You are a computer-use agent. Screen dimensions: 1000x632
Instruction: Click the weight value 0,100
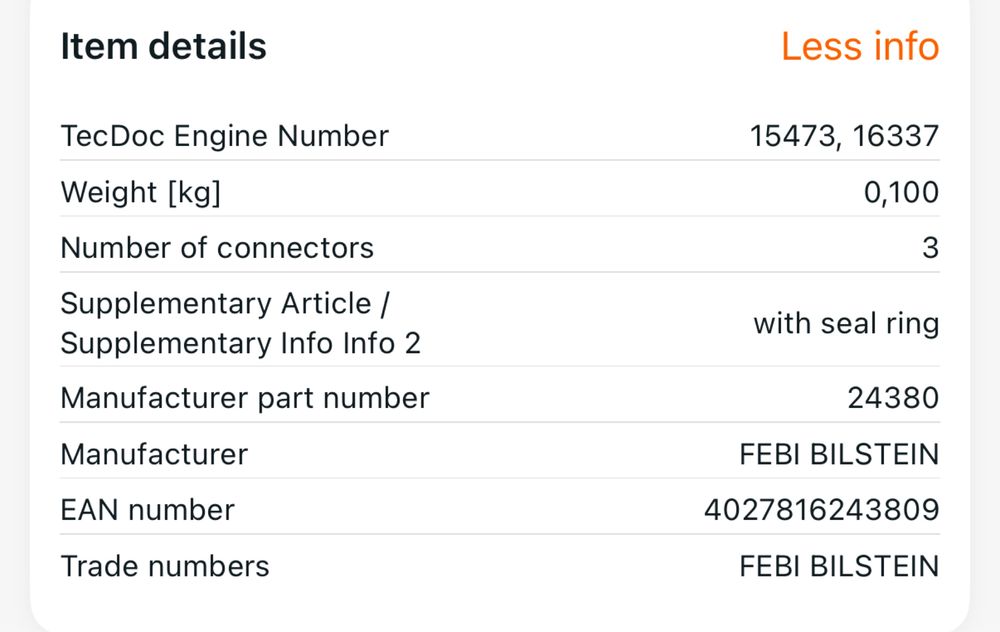901,192
